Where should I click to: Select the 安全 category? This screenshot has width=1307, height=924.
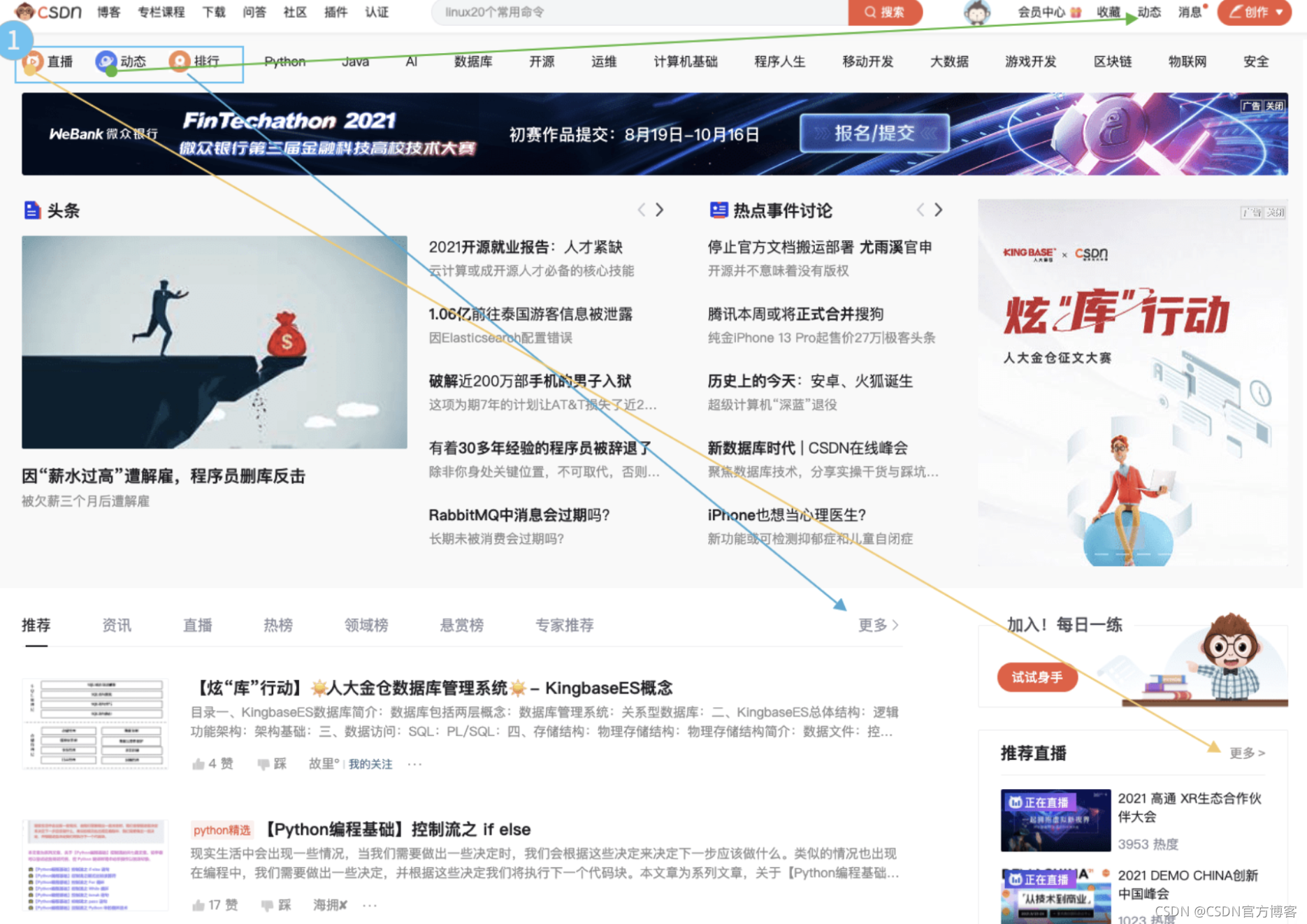click(1256, 62)
